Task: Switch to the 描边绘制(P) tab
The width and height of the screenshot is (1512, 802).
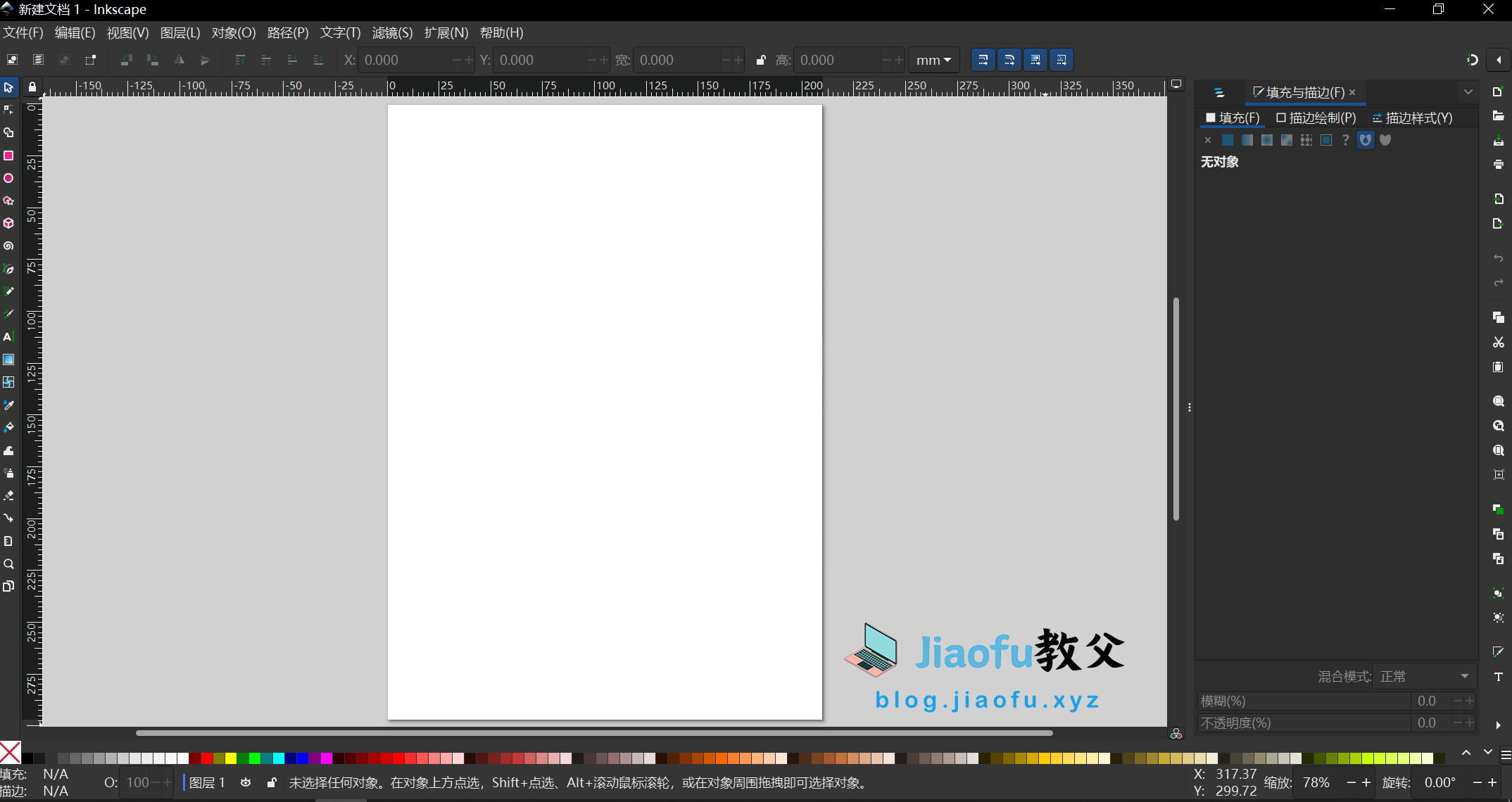Action: [x=1316, y=117]
